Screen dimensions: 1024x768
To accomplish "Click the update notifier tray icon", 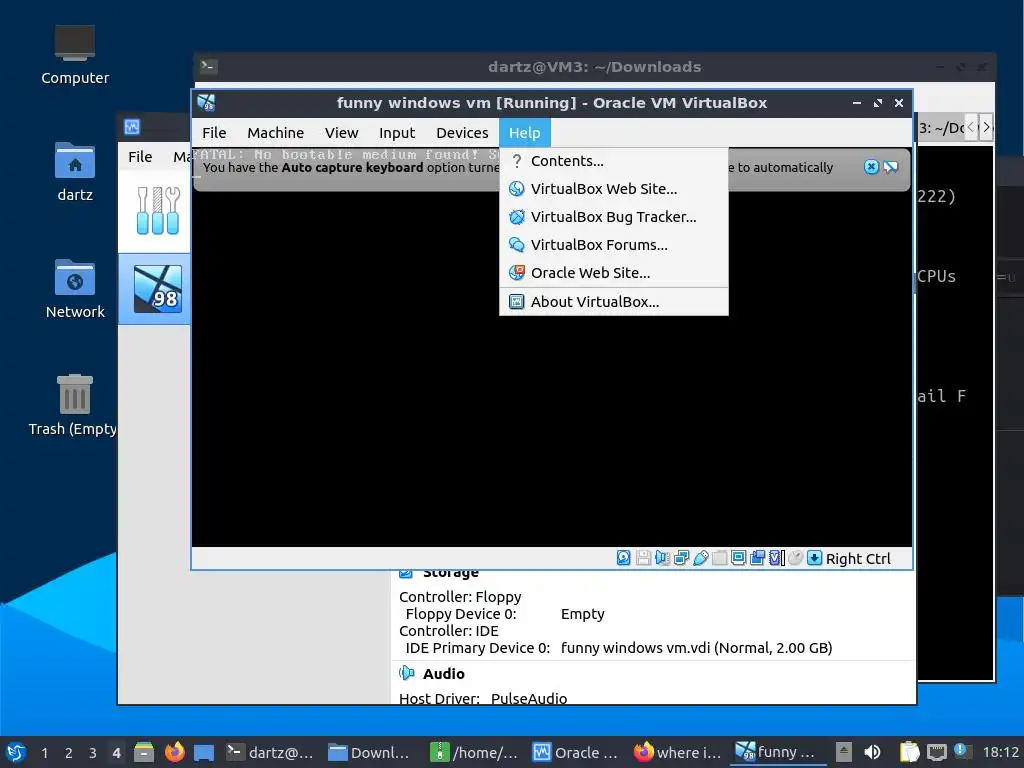I will pos(961,751).
